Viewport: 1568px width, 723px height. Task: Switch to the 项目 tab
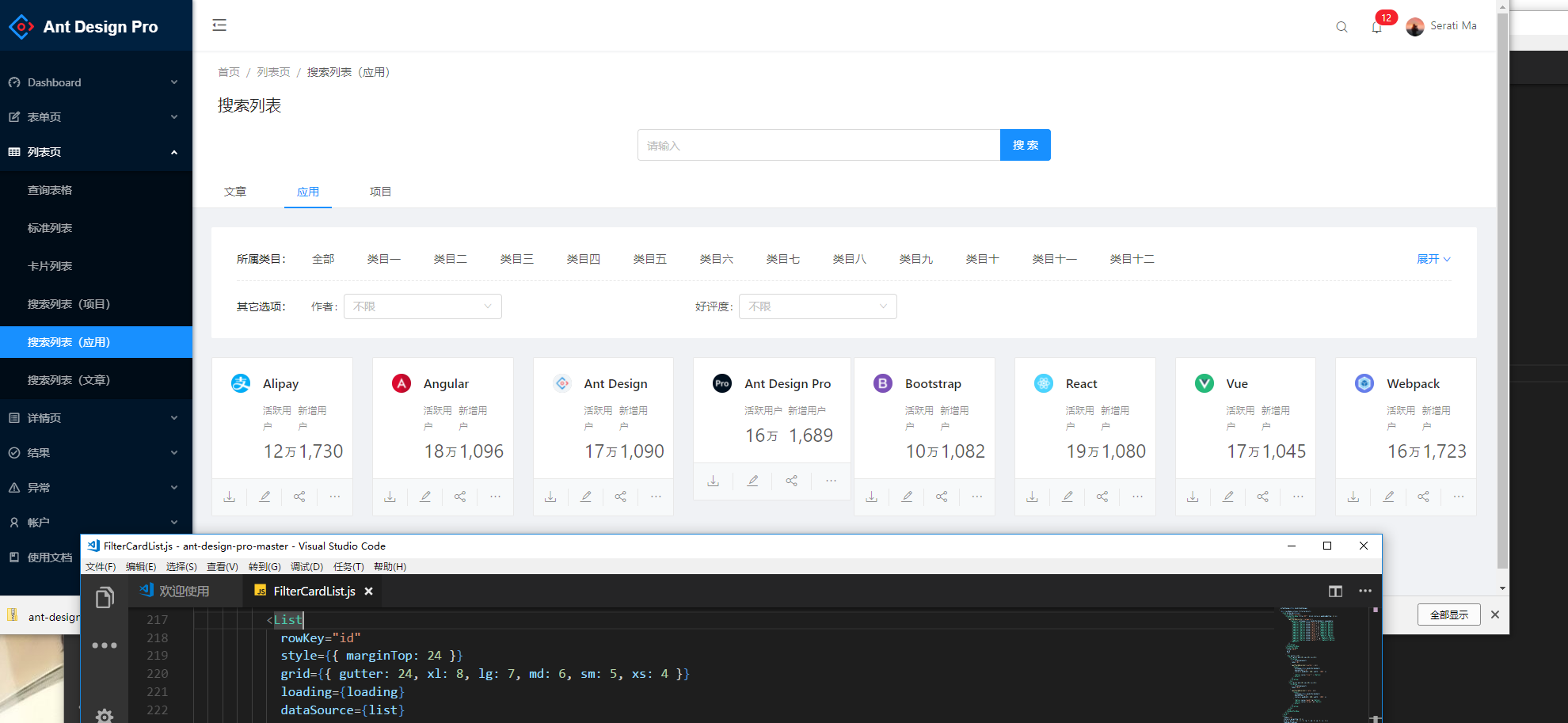pos(381,192)
